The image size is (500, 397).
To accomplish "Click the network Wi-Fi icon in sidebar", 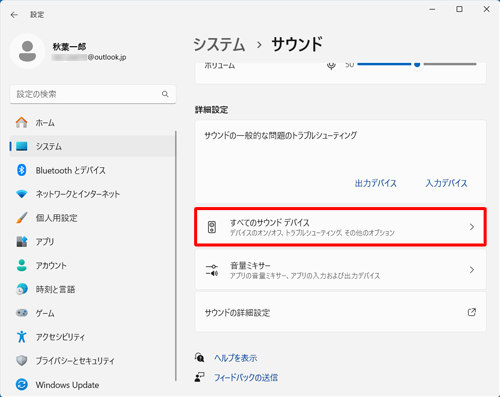I will pyautogui.click(x=22, y=194).
